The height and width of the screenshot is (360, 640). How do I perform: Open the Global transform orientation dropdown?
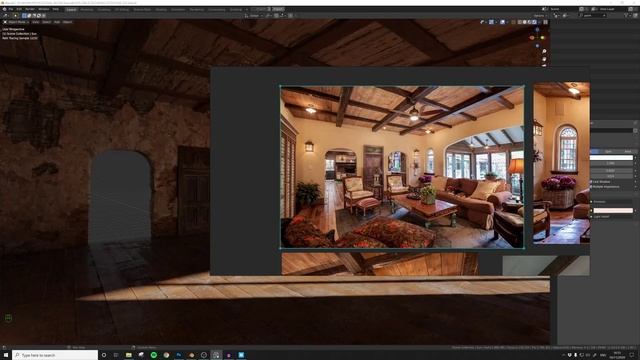pyautogui.click(x=254, y=16)
